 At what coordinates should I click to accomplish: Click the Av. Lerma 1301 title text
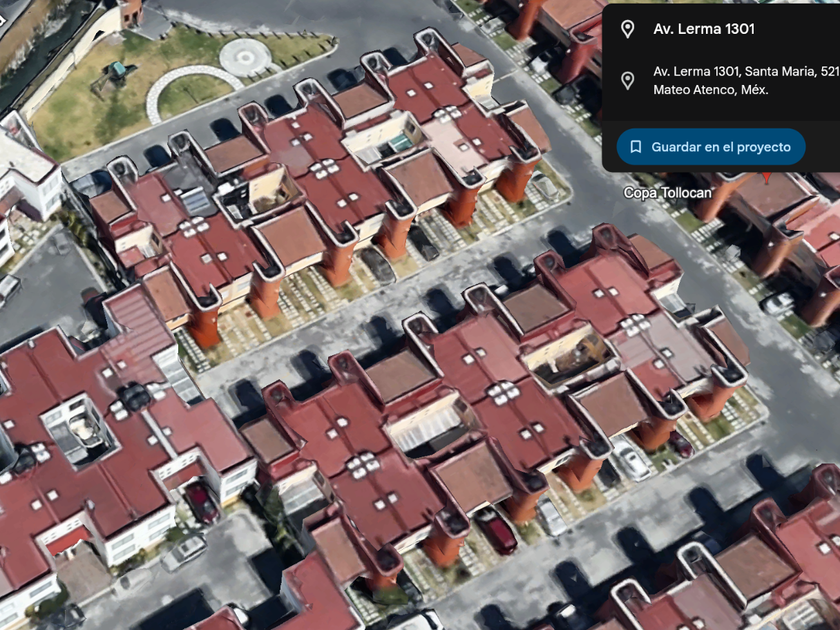[704, 29]
